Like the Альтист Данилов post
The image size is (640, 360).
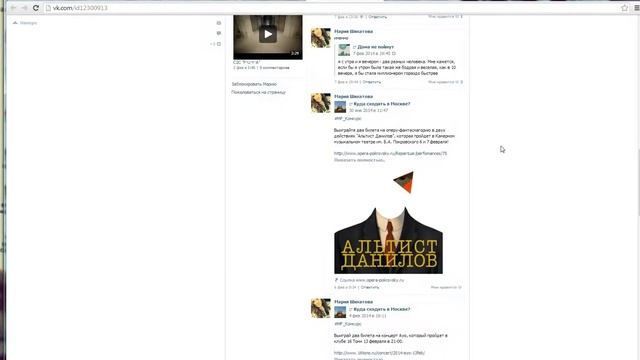(446, 287)
